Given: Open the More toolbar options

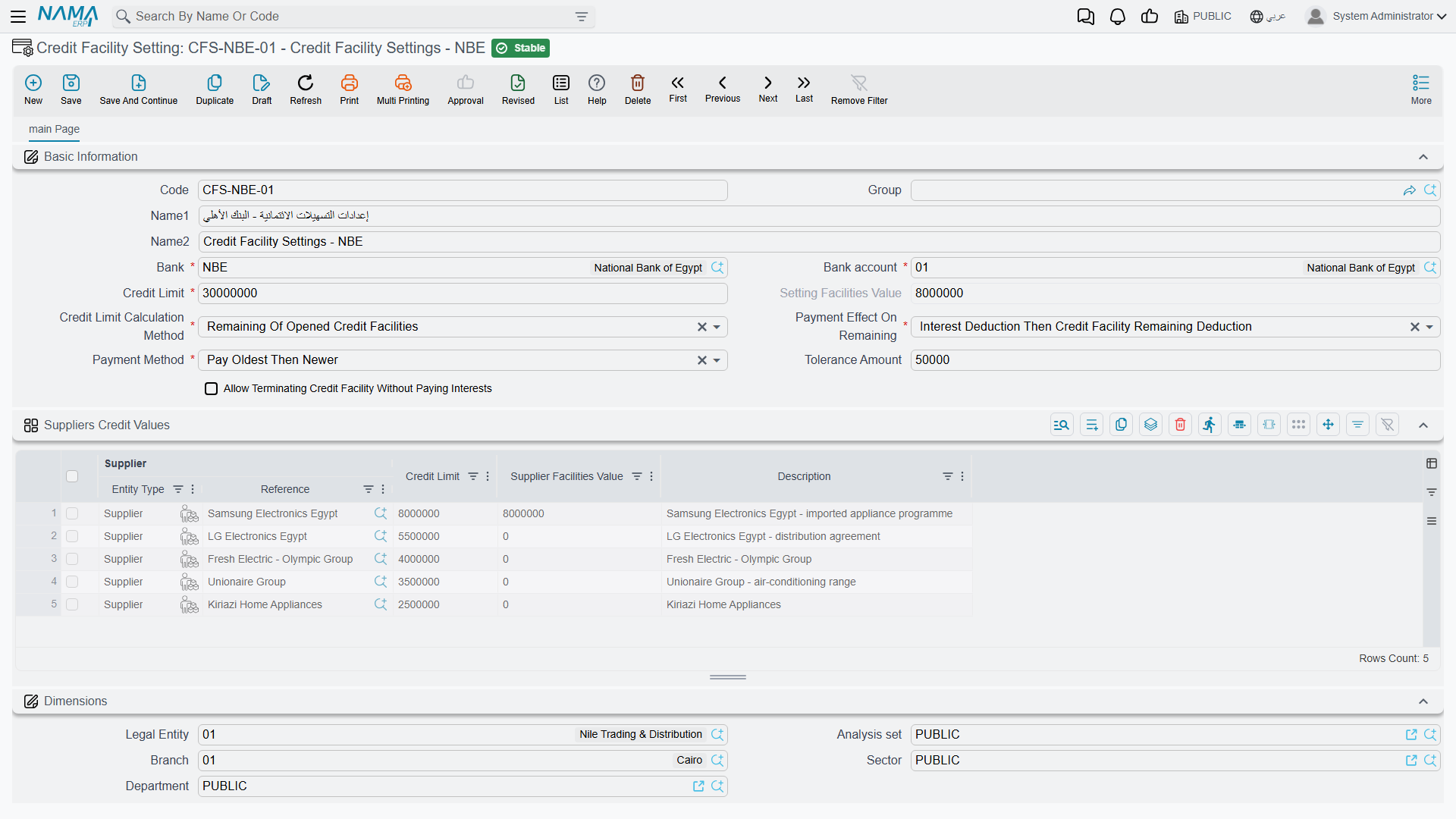Looking at the screenshot, I should pyautogui.click(x=1421, y=89).
